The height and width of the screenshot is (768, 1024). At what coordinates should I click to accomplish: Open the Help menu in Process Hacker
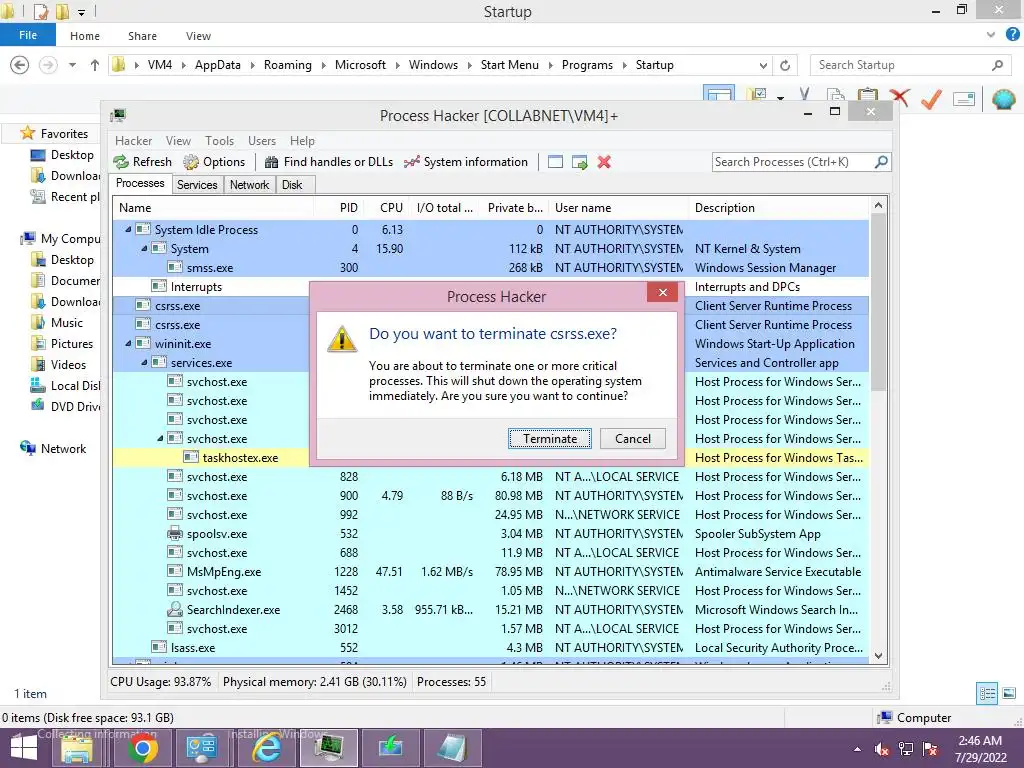click(x=302, y=140)
